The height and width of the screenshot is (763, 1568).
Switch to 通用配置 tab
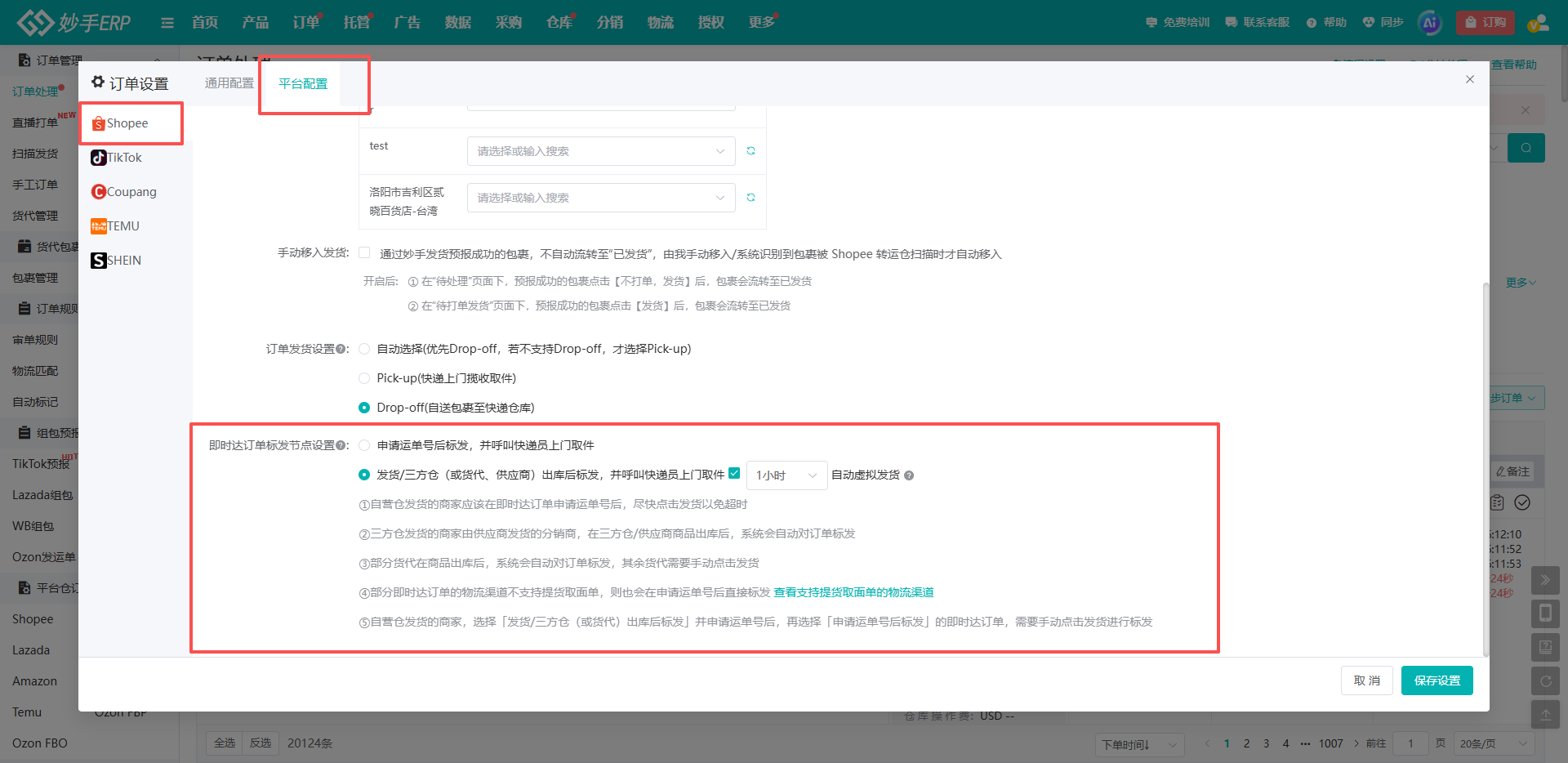229,83
